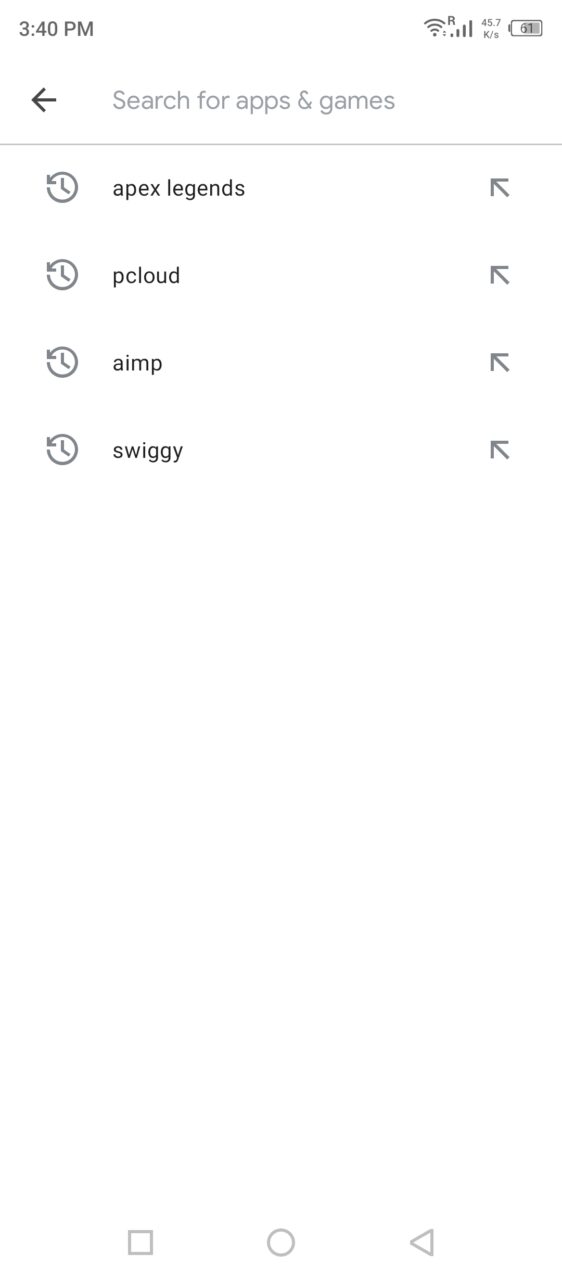Tap the battery indicator in status bar
The width and height of the screenshot is (562, 1280).
527,29
